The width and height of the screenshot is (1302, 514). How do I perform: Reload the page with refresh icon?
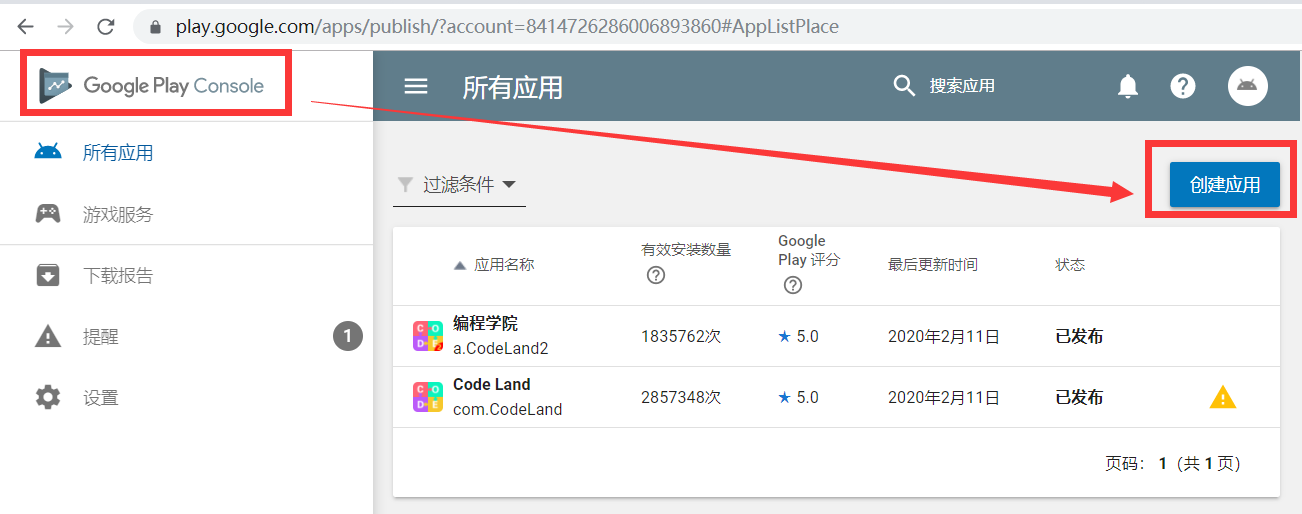pyautogui.click(x=105, y=27)
